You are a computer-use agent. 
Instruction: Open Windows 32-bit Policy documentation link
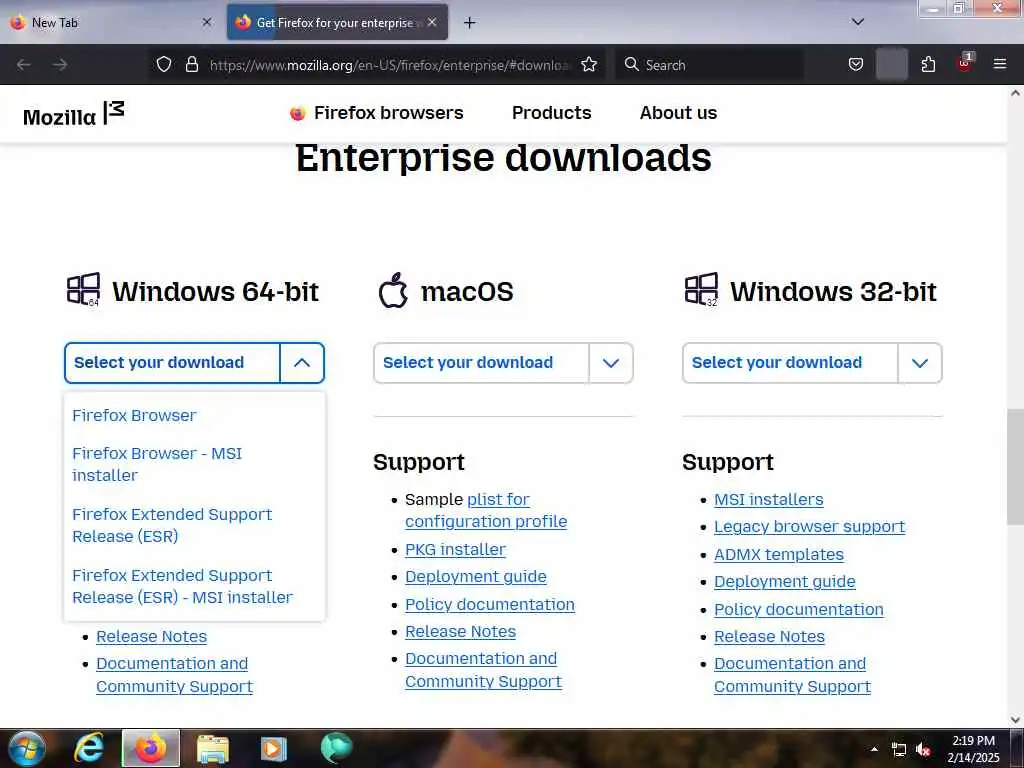[799, 609]
